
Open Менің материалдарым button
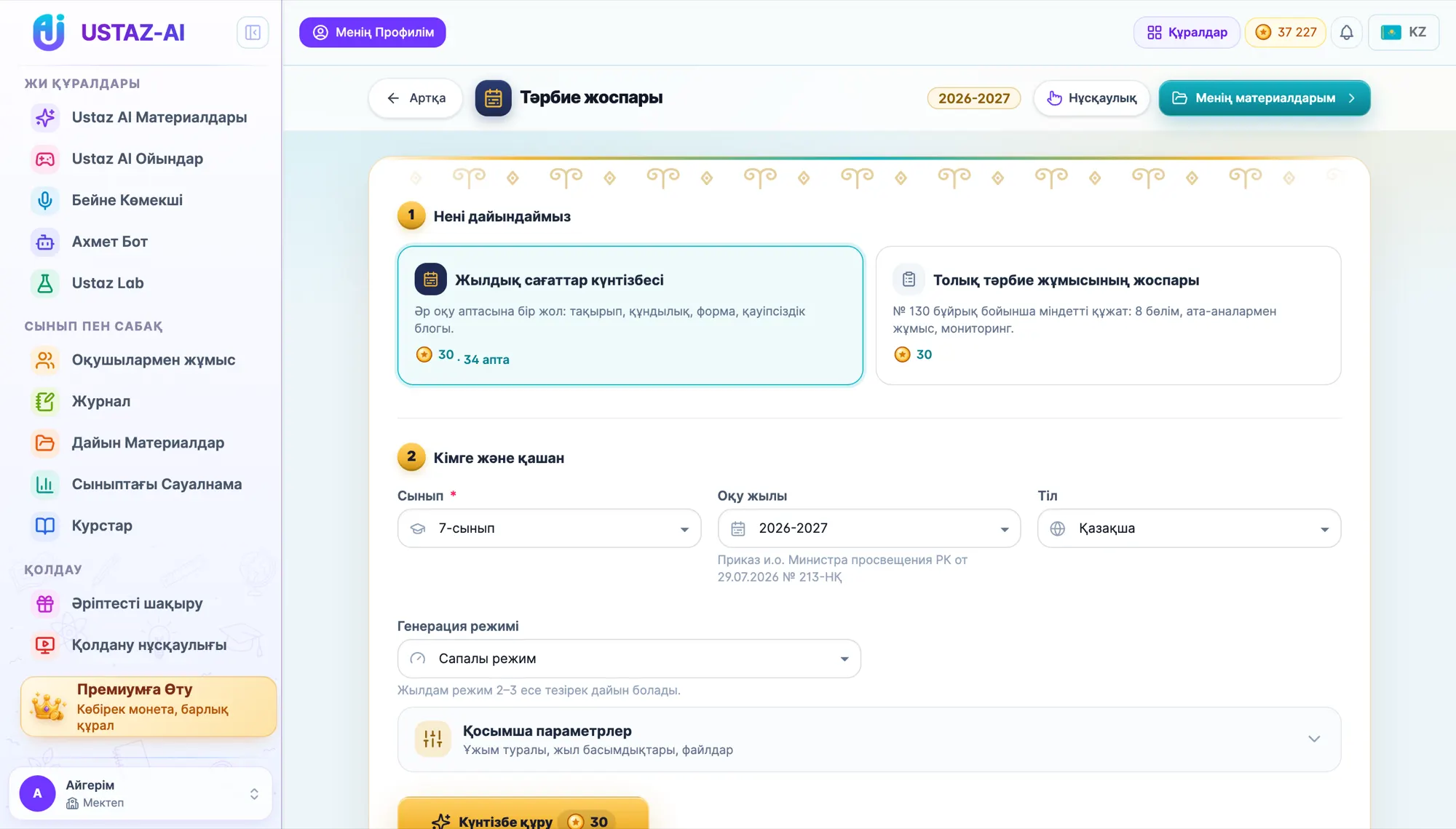(x=1265, y=98)
